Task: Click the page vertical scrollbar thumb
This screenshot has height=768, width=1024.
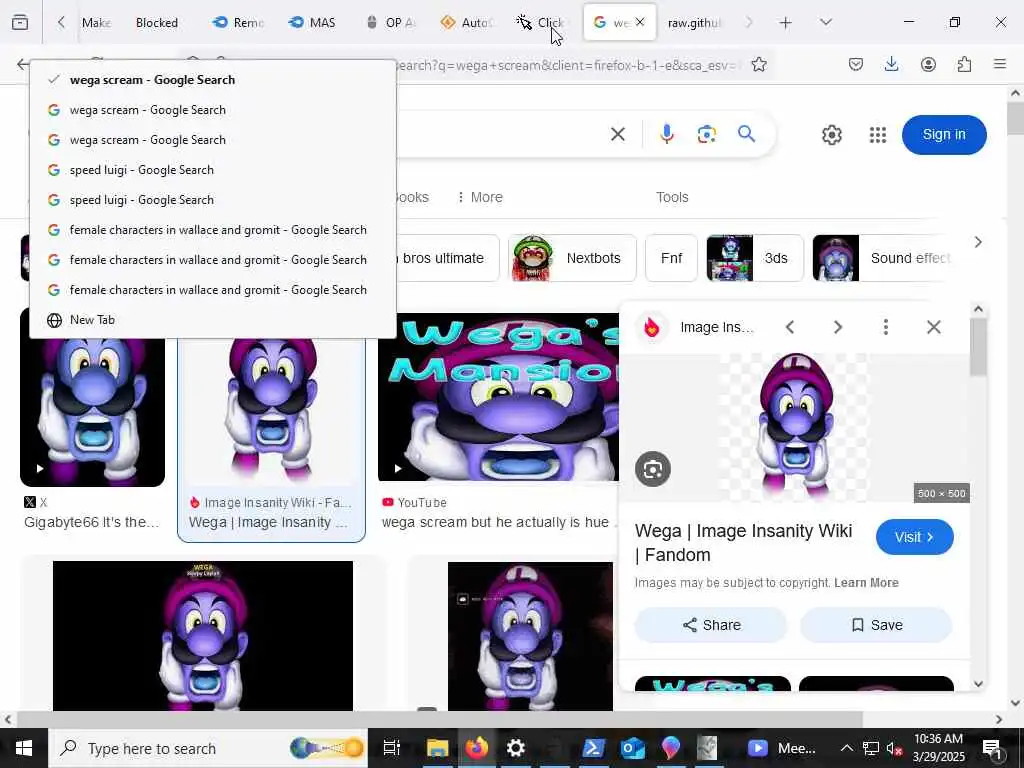Action: click(1015, 119)
